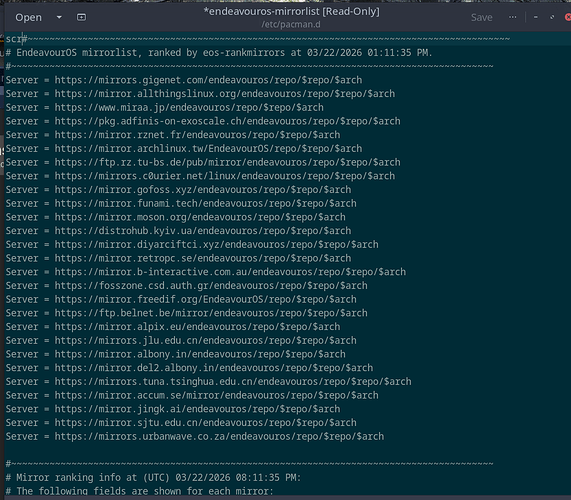The width and height of the screenshot is (571, 500).
Task: Minimize the text editor window
Action: pos(536,17)
